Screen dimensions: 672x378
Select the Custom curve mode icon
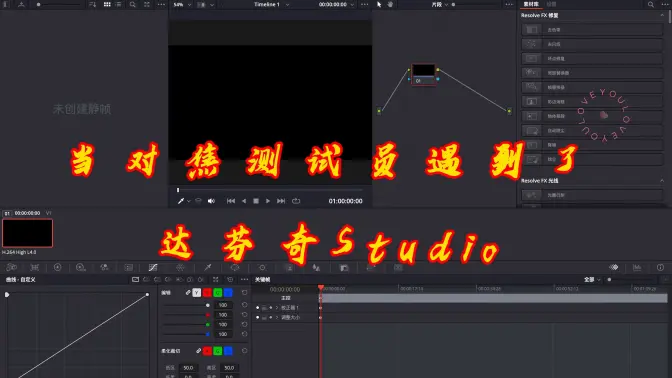pyautogui.click(x=135, y=279)
